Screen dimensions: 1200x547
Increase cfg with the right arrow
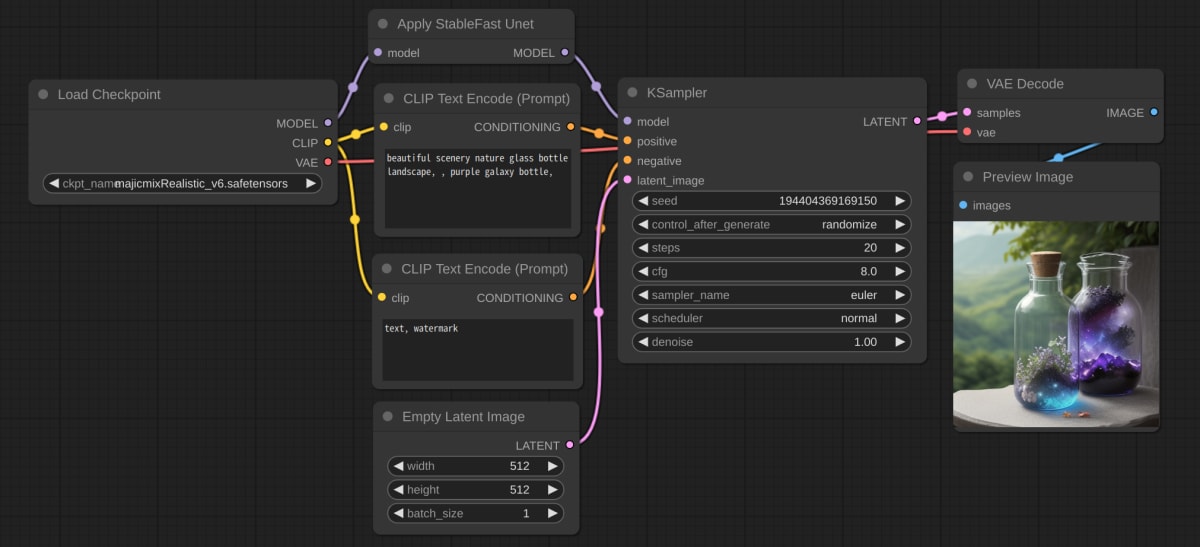(x=900, y=271)
